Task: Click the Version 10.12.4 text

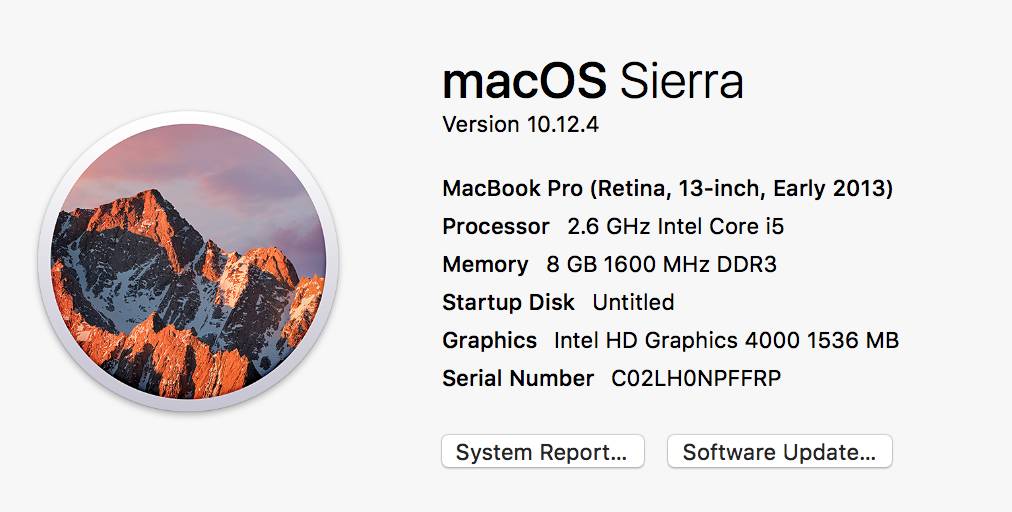Action: 520,124
